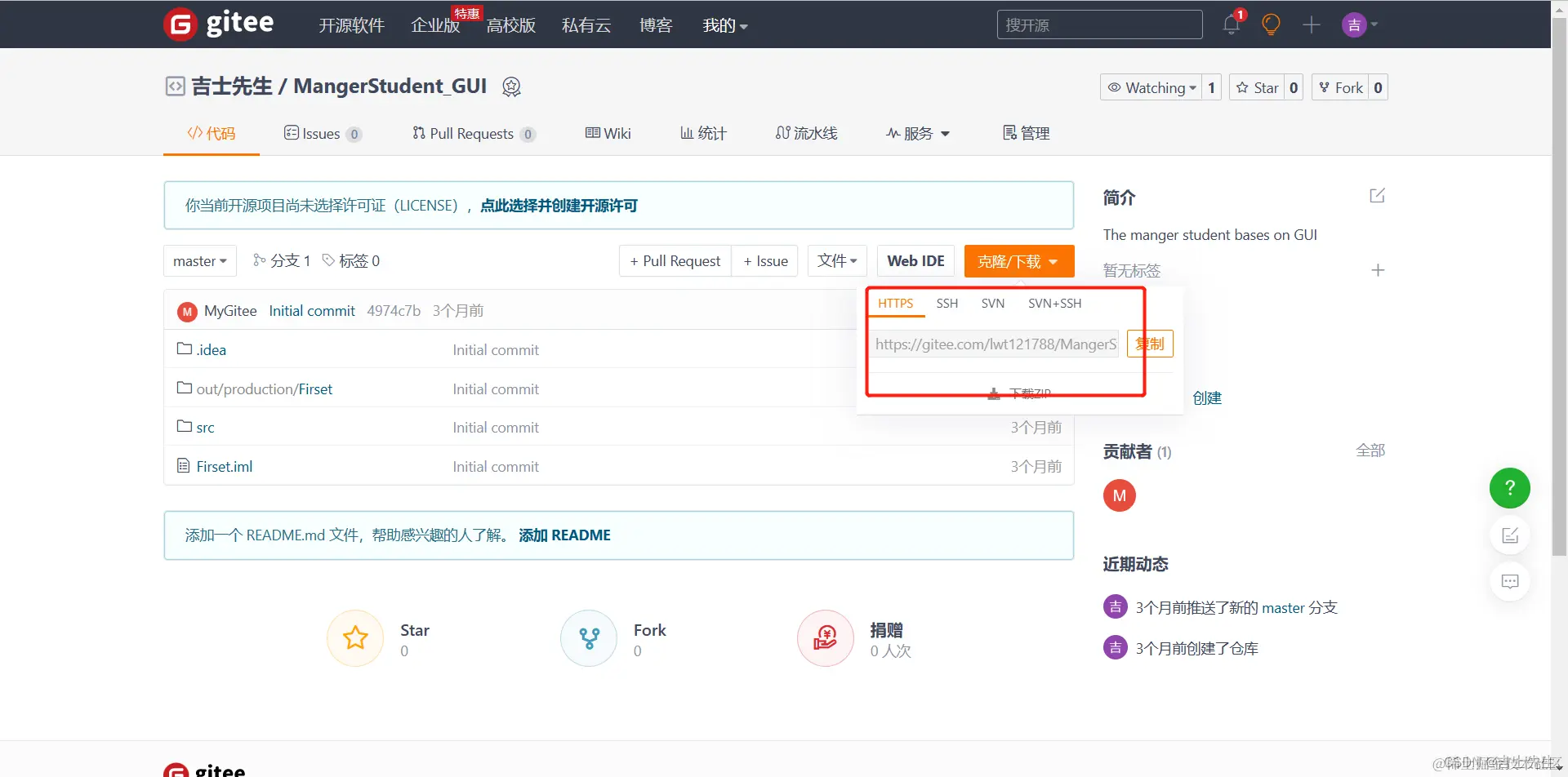Edit the 简介 section via the pencil icon

point(1377,196)
